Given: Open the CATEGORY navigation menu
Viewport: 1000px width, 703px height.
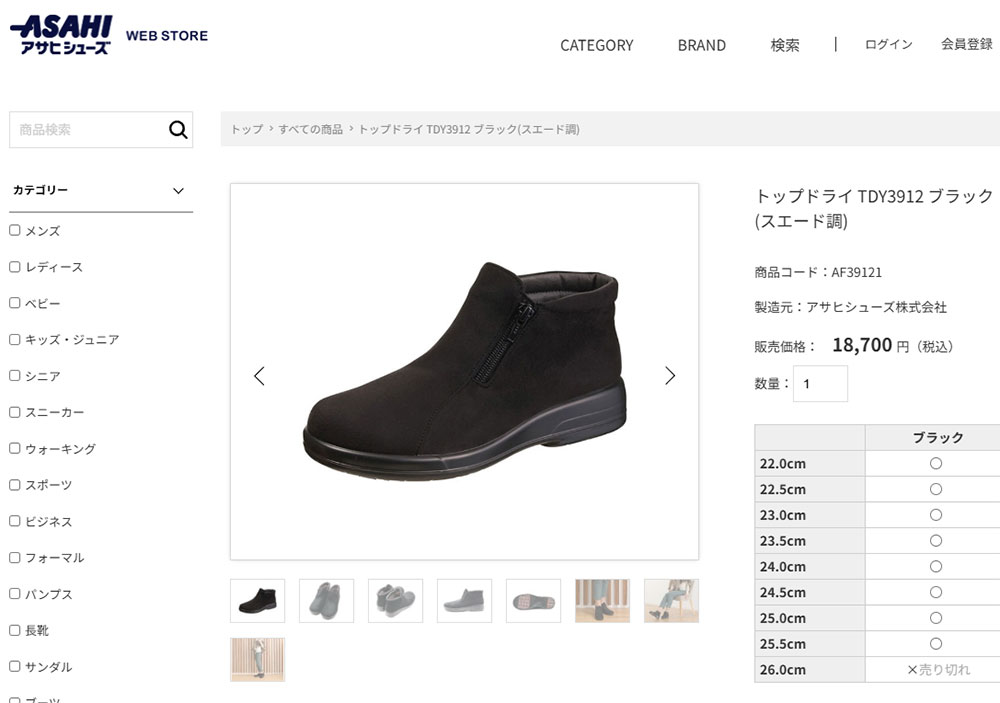Looking at the screenshot, I should (x=596, y=45).
